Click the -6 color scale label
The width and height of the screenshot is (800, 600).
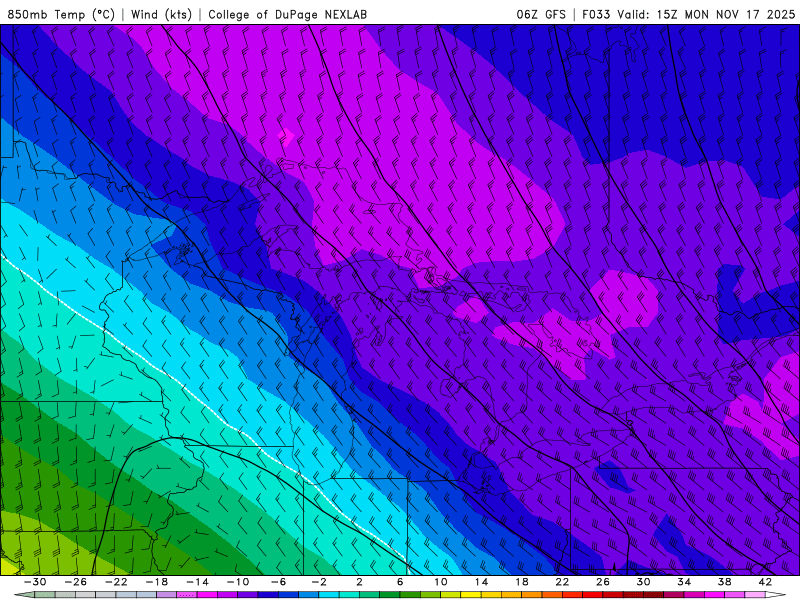tap(278, 582)
